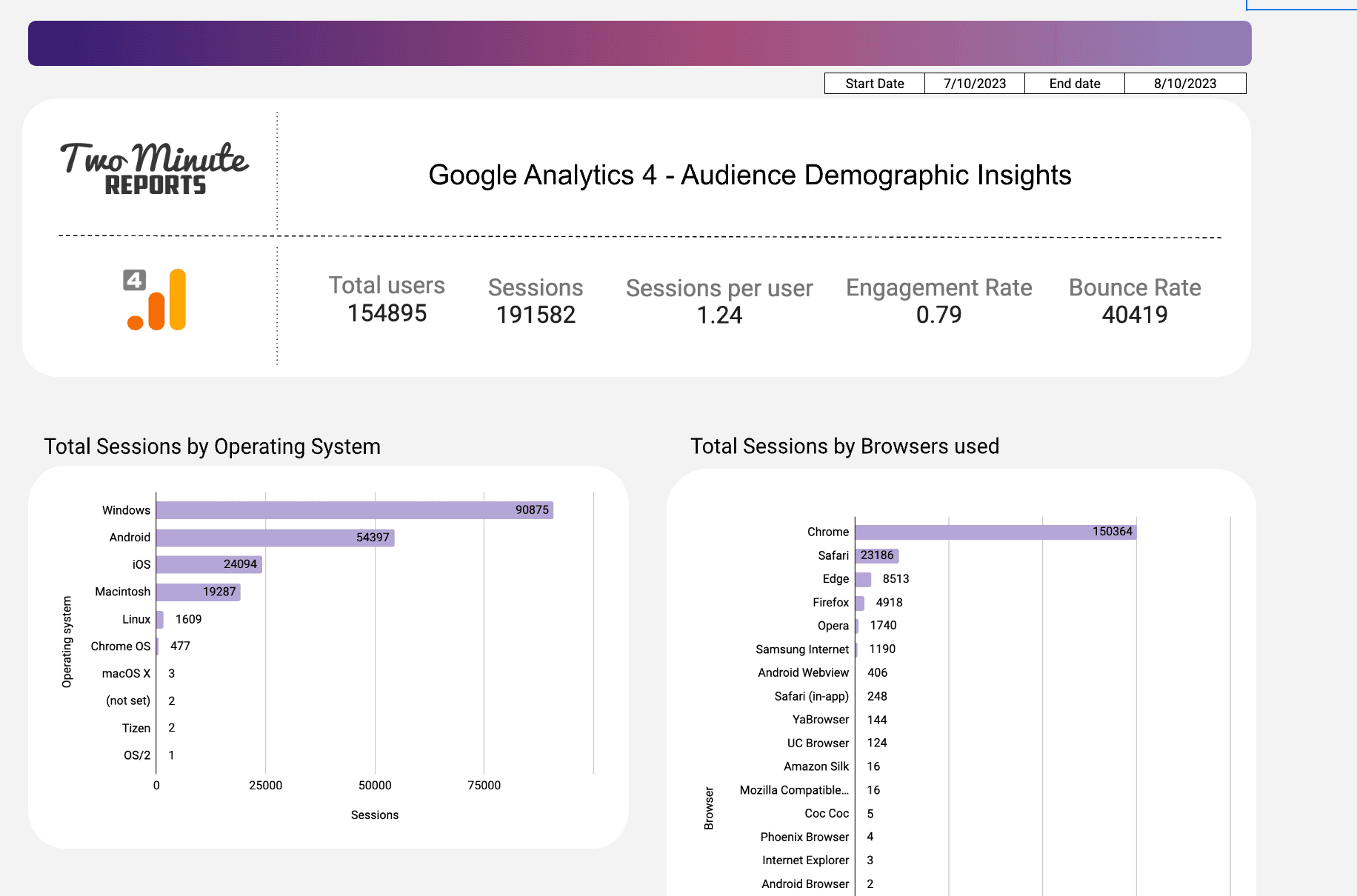Click the End date value 8/10/2023
This screenshot has height=896, width=1357.
pyautogui.click(x=1184, y=83)
